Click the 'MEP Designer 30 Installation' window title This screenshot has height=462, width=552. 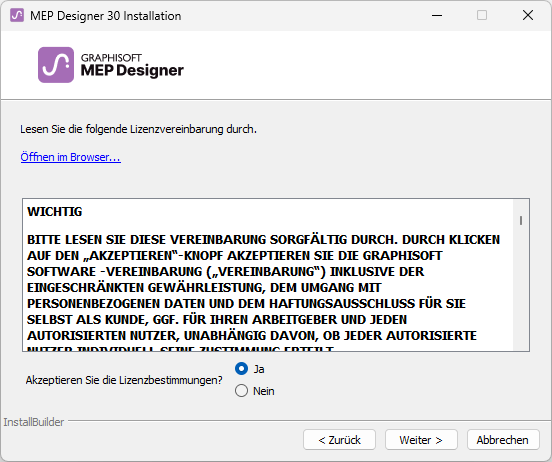point(106,16)
